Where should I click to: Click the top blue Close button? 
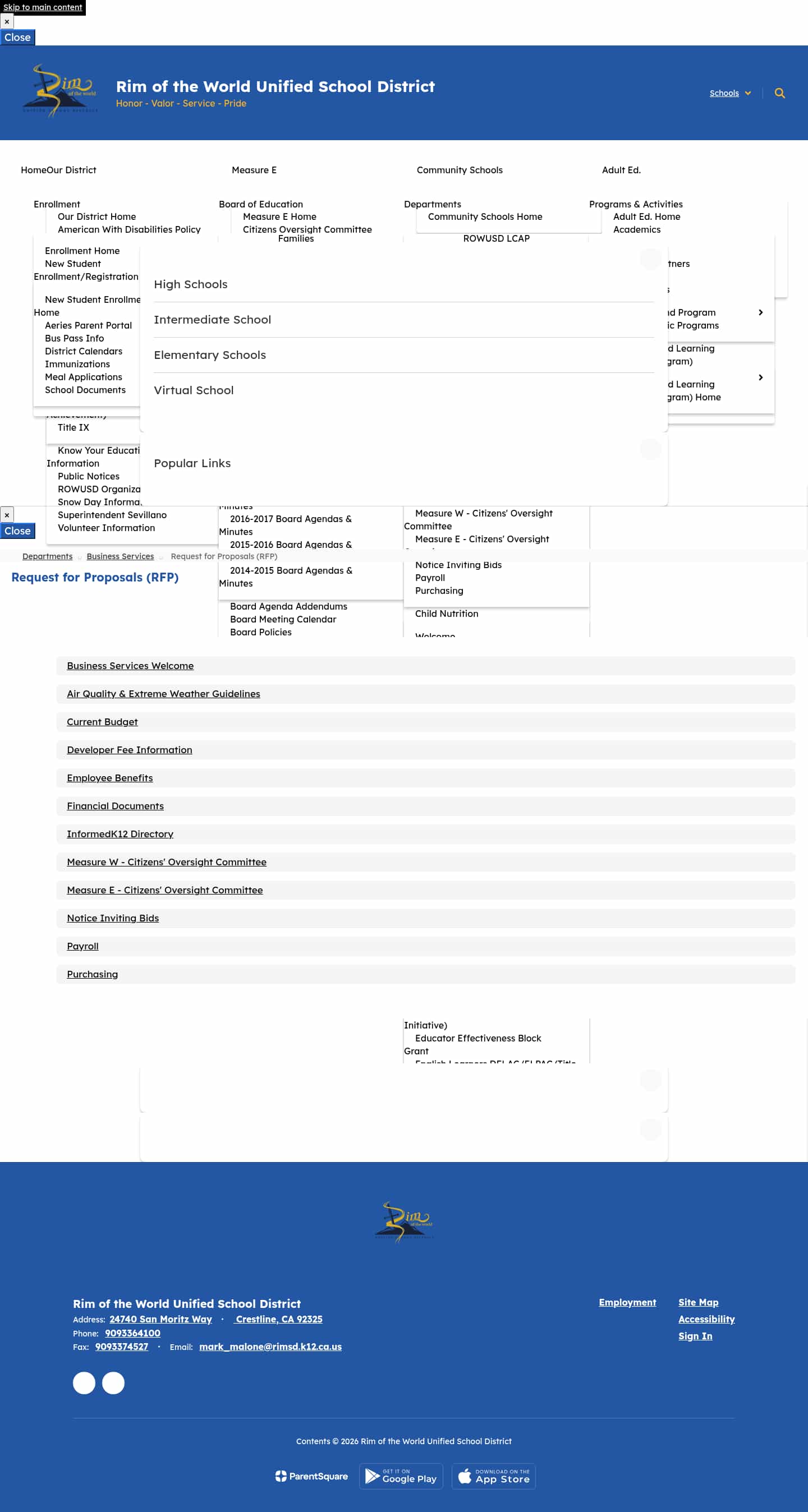tap(17, 37)
